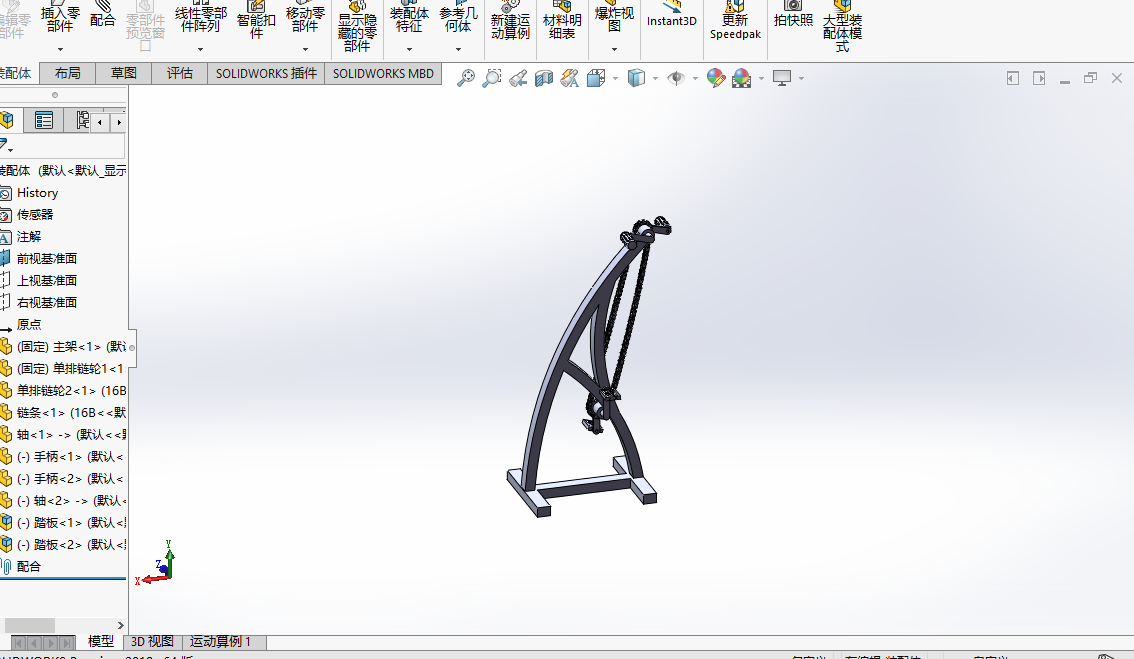Switch to the 草图 tab

pos(124,73)
